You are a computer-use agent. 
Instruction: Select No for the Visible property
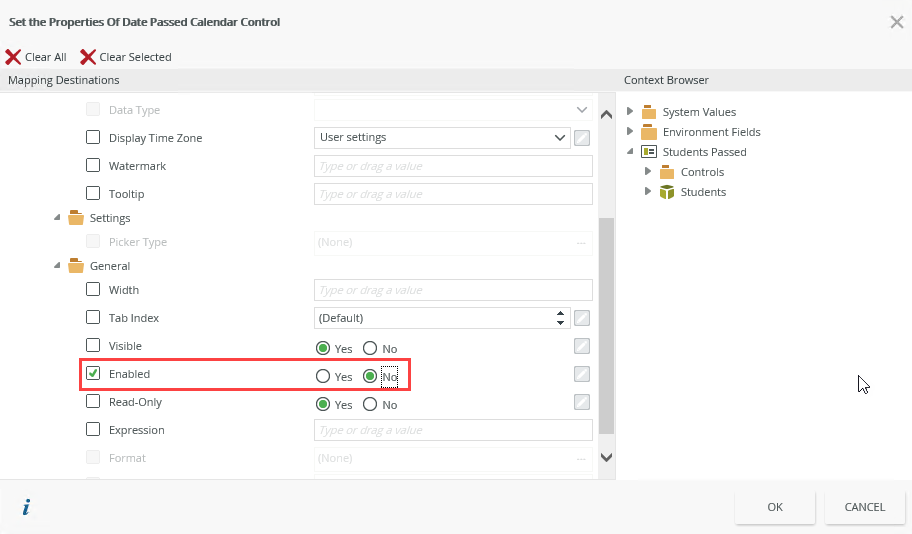[370, 348]
